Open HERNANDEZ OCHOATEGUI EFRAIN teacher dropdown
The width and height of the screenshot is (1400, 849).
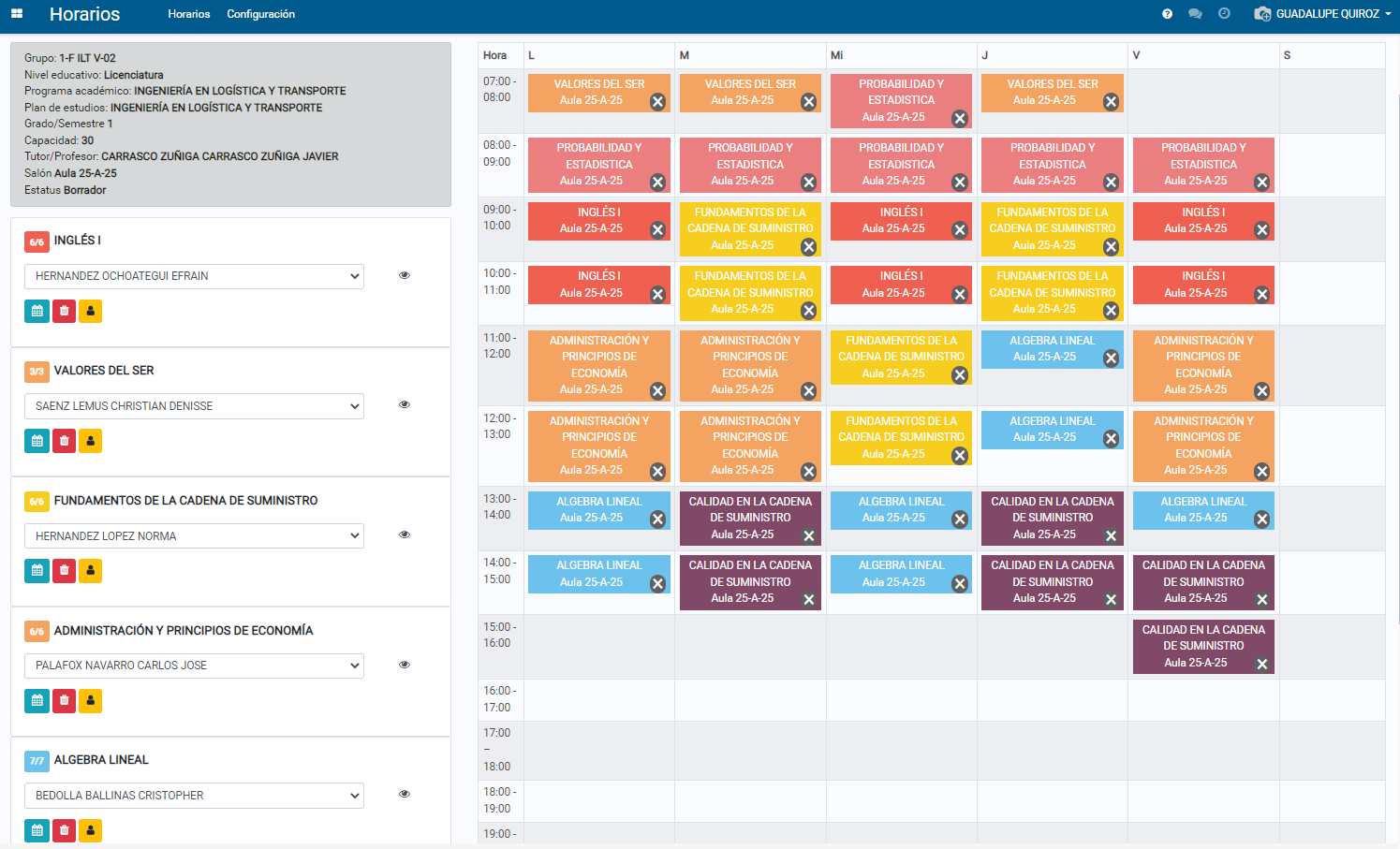coord(194,276)
